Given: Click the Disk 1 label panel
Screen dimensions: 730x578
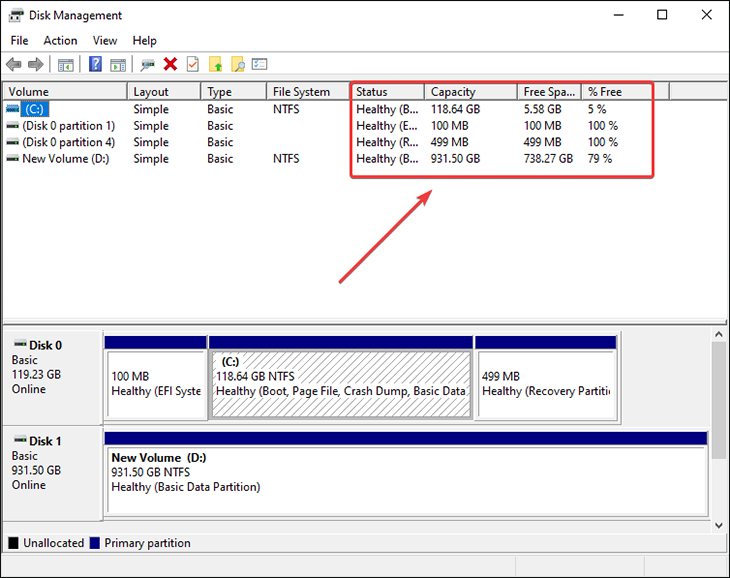Looking at the screenshot, I should [52, 462].
